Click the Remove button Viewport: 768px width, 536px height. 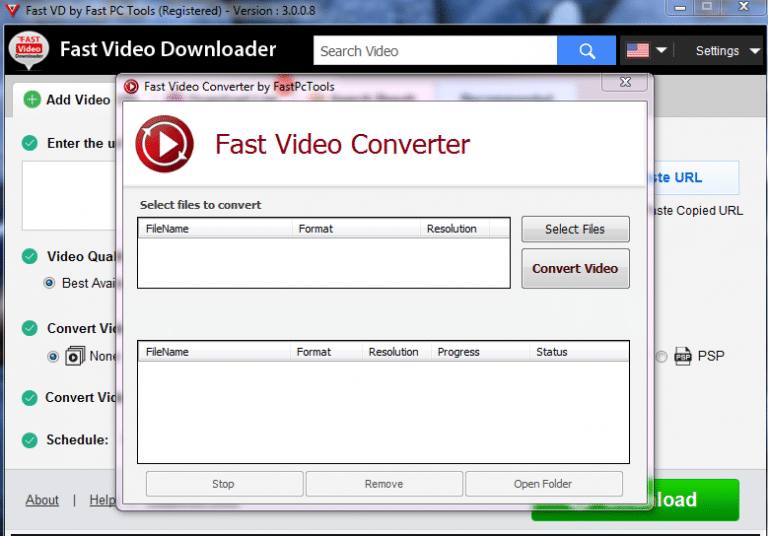(384, 484)
